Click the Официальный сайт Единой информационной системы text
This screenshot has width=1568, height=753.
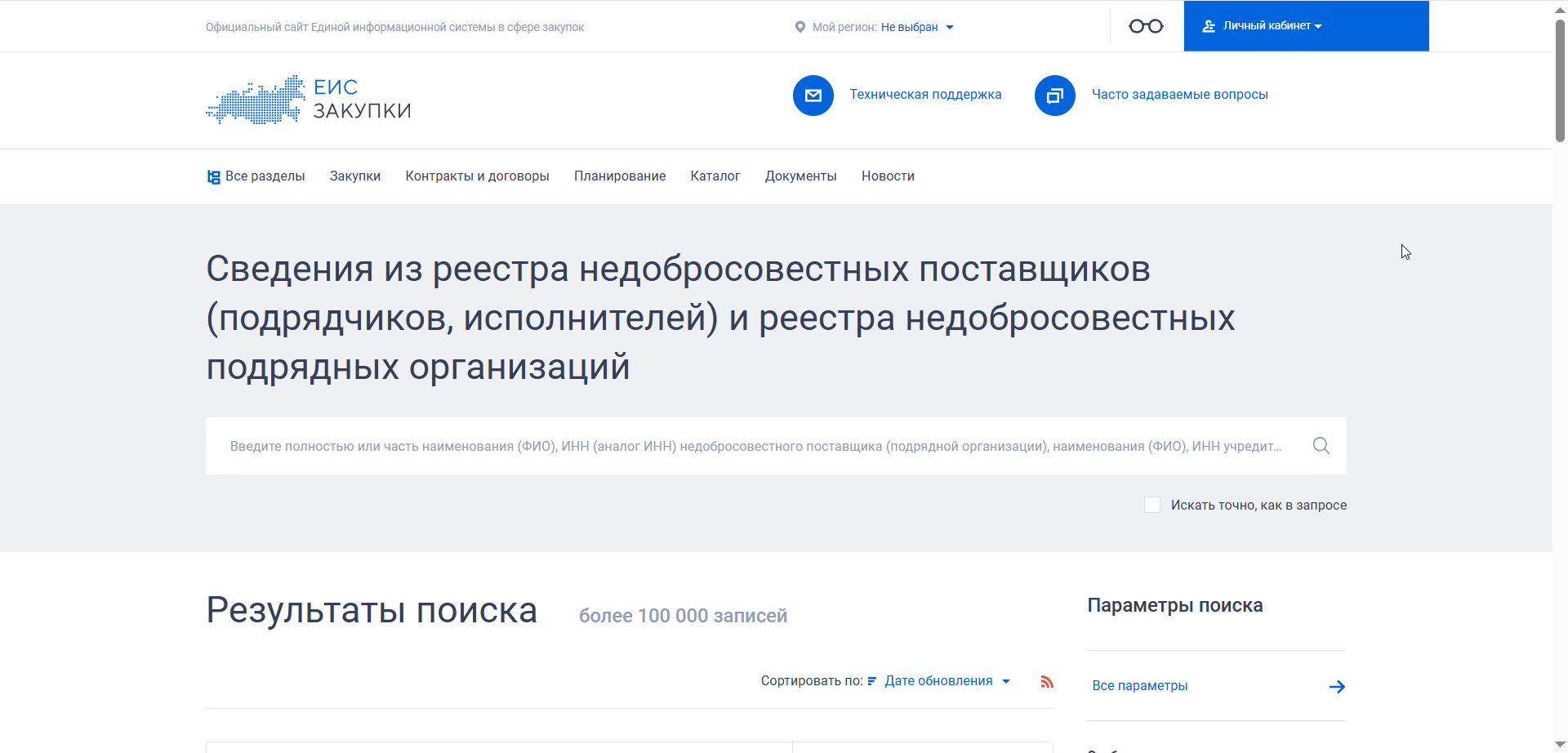click(x=395, y=27)
